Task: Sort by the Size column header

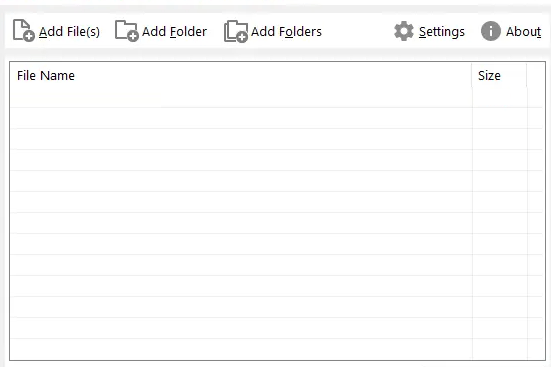Action: tap(499, 75)
